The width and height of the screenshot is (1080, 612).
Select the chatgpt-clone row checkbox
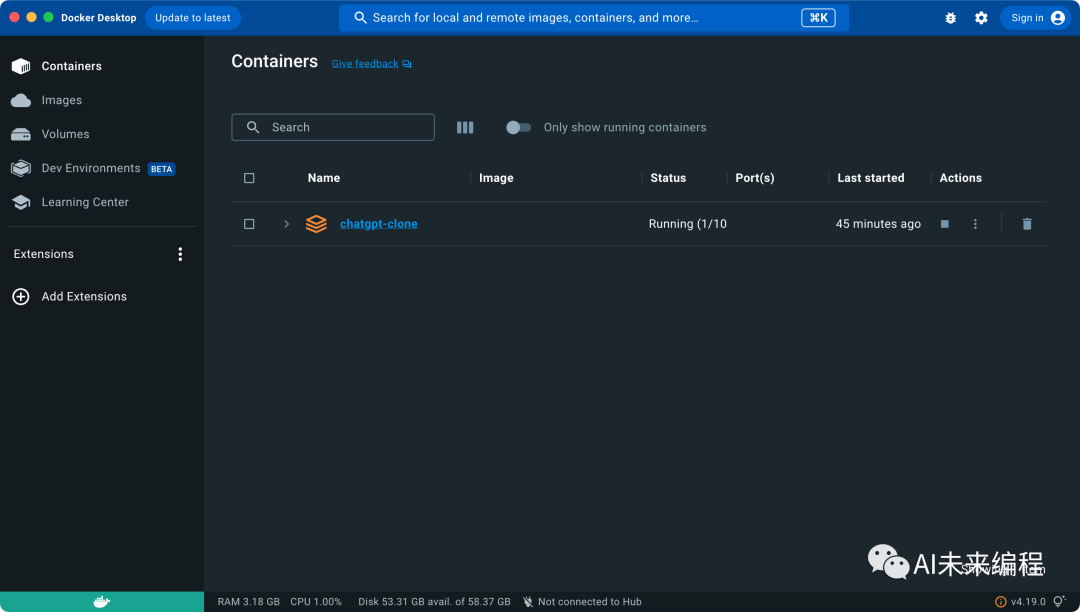point(249,224)
